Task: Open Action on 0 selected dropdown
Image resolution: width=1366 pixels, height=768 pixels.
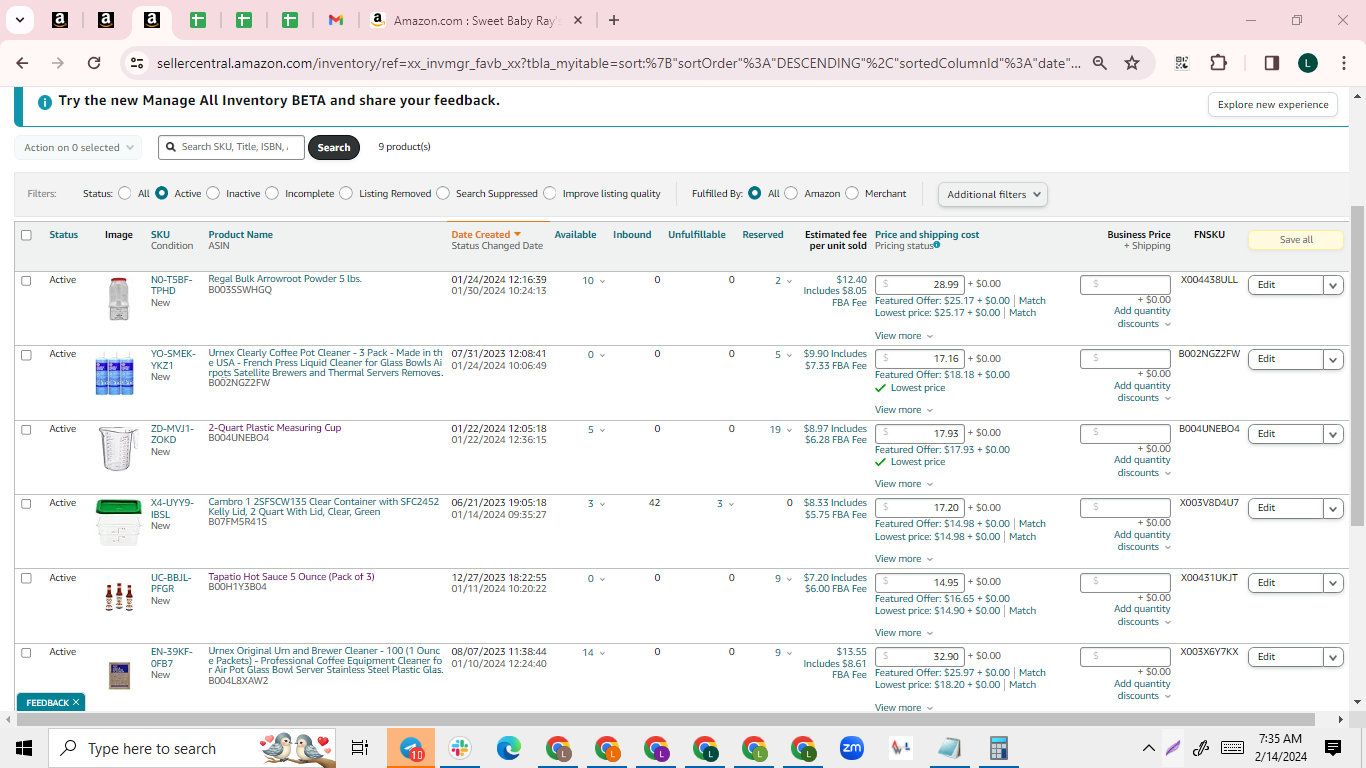Action: click(78, 147)
